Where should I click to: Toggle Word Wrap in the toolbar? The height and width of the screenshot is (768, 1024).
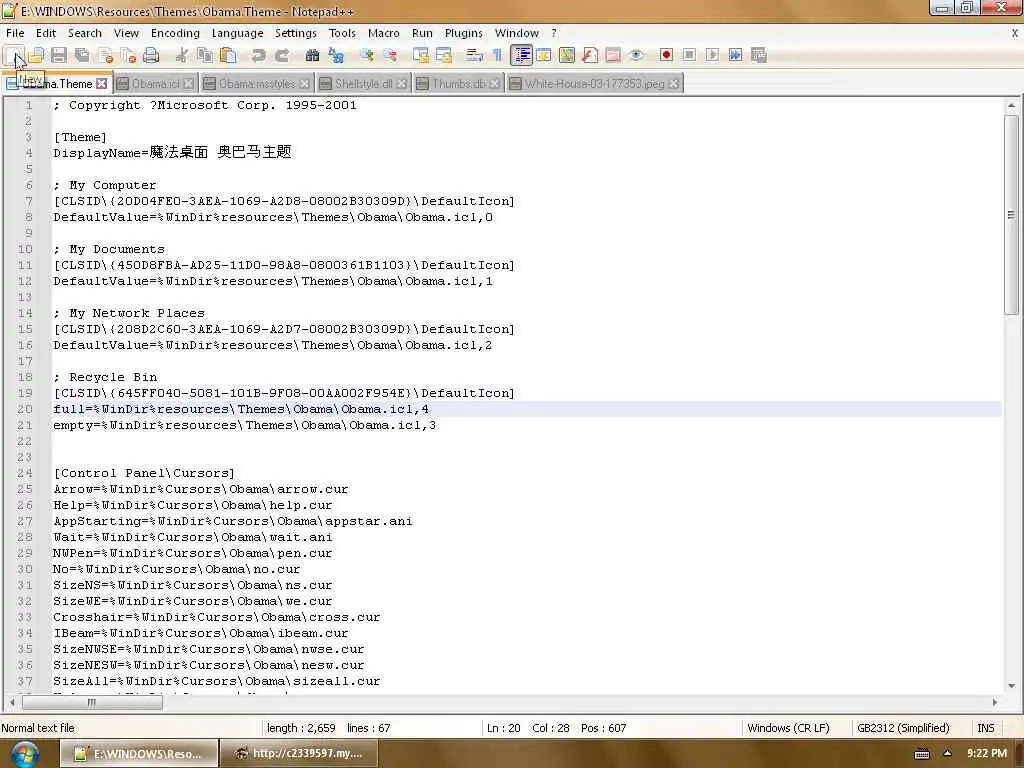click(x=474, y=56)
